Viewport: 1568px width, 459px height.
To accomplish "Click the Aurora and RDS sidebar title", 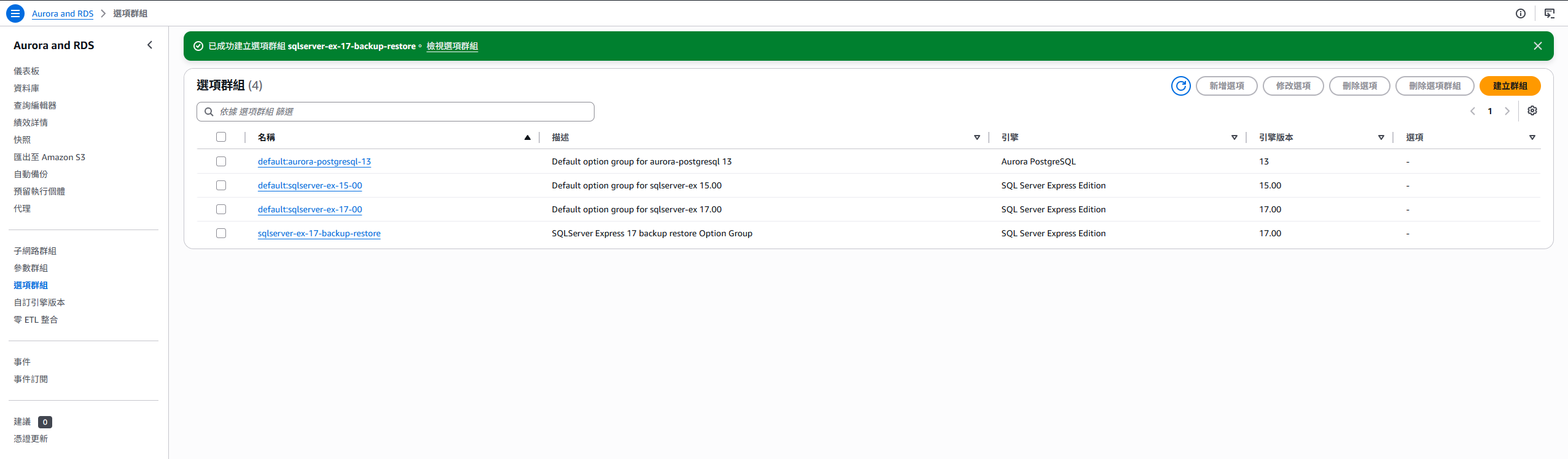I will 54,45.
